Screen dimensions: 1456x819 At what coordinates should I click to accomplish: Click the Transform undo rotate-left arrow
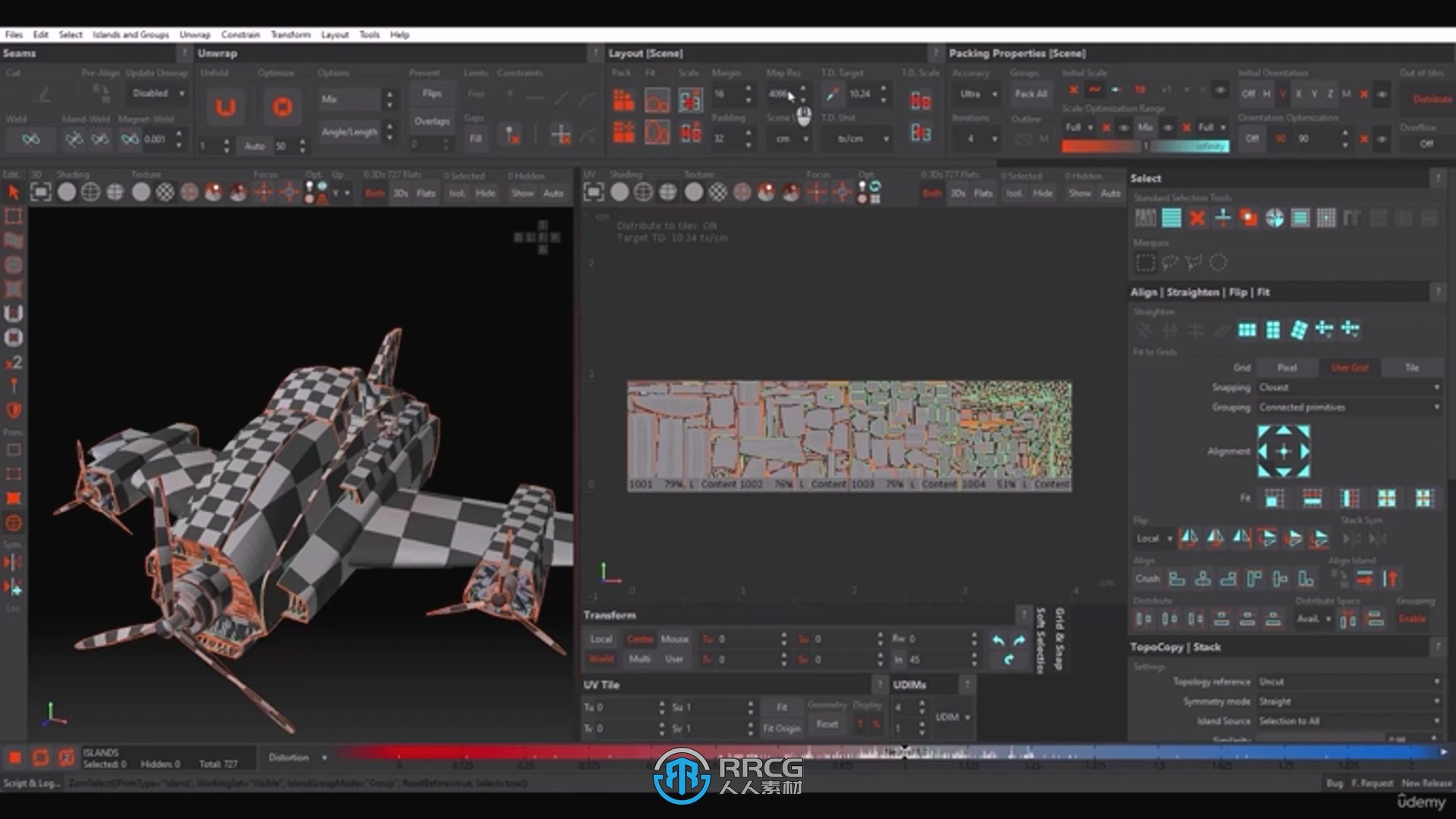pyautogui.click(x=998, y=640)
